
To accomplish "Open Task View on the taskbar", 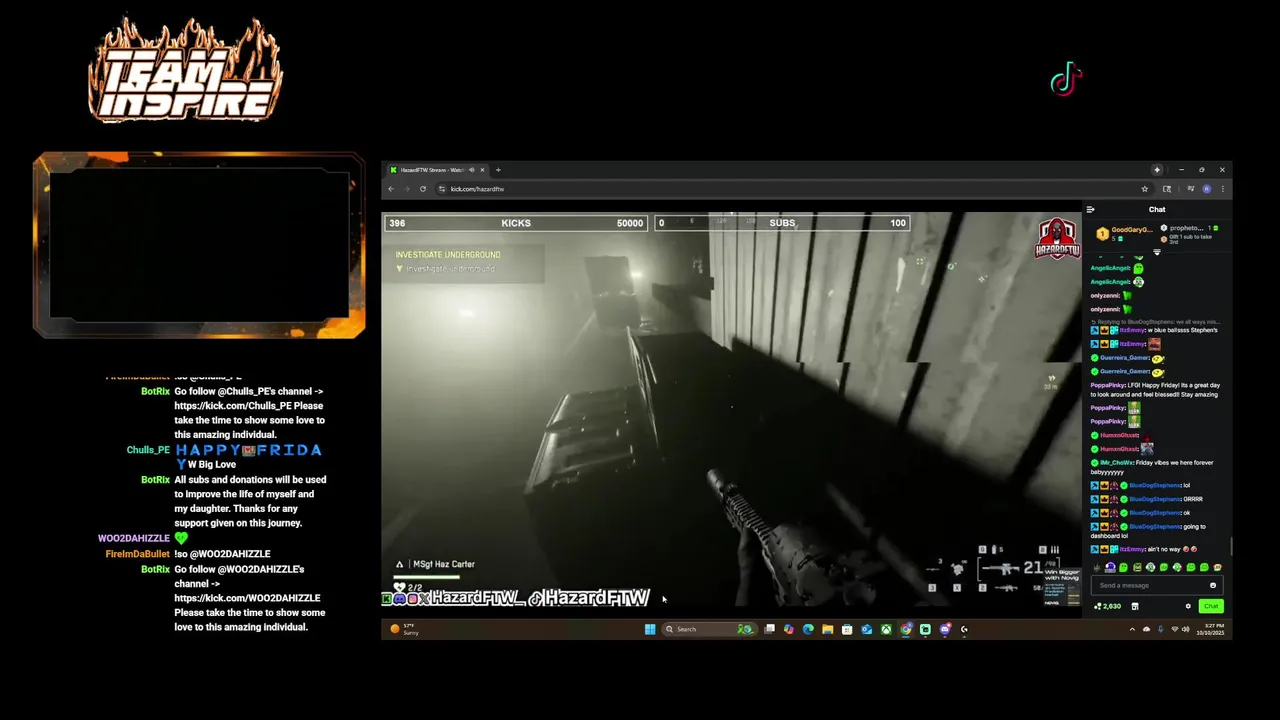I will 769,629.
